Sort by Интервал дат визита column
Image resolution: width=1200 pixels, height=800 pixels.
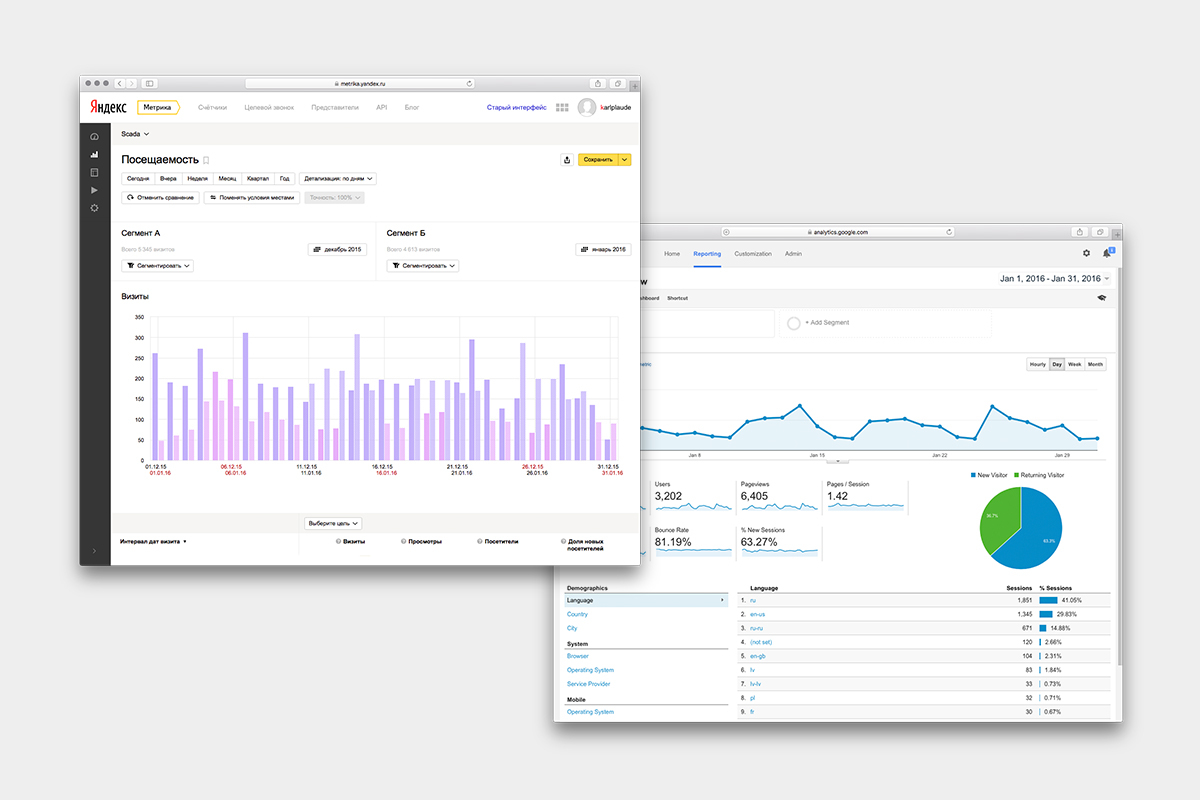click(x=153, y=541)
